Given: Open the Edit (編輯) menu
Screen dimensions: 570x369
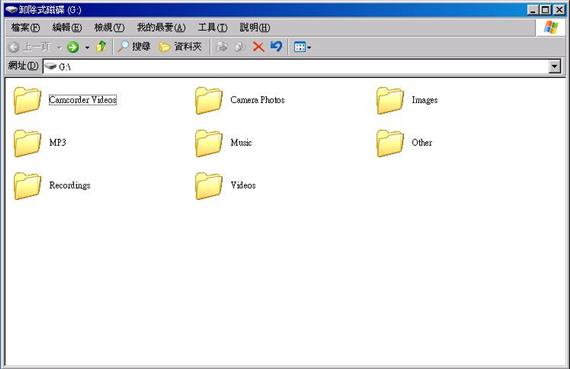Looking at the screenshot, I should tap(67, 27).
